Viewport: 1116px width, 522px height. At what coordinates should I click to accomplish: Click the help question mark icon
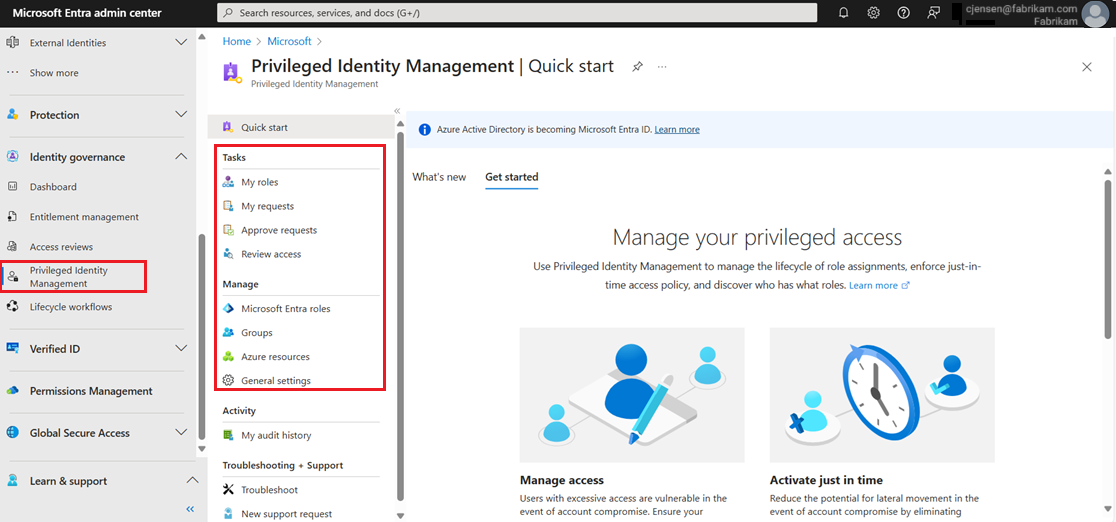[x=904, y=13]
